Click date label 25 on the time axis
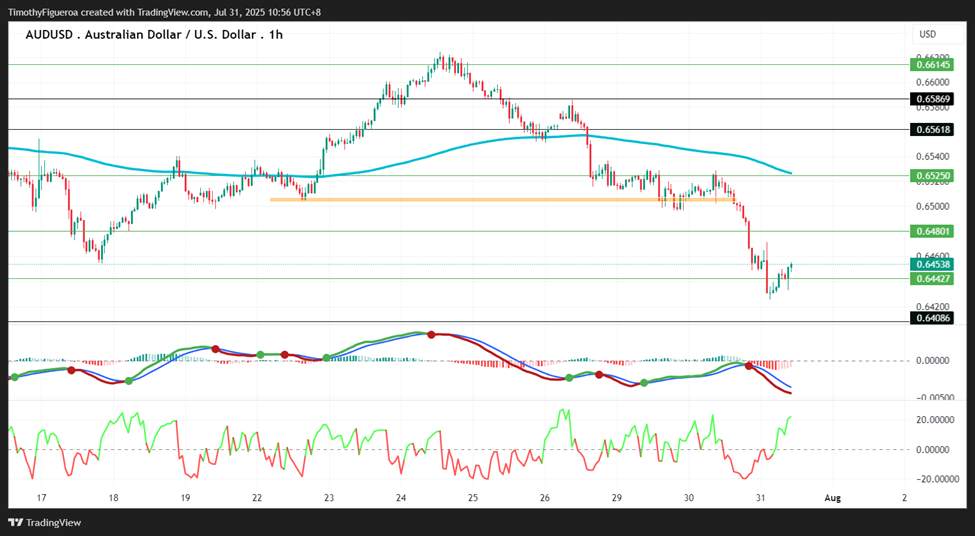This screenshot has height=536, width=975. click(473, 498)
